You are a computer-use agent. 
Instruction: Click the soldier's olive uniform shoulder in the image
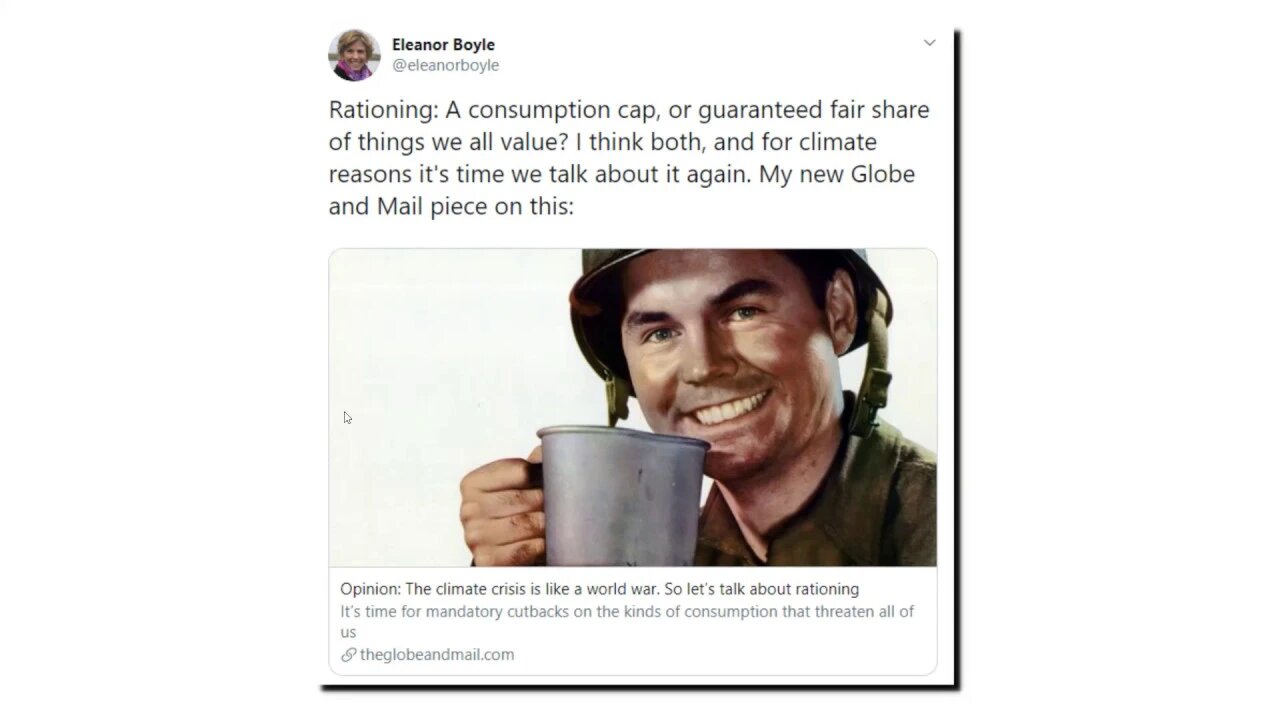(880, 500)
